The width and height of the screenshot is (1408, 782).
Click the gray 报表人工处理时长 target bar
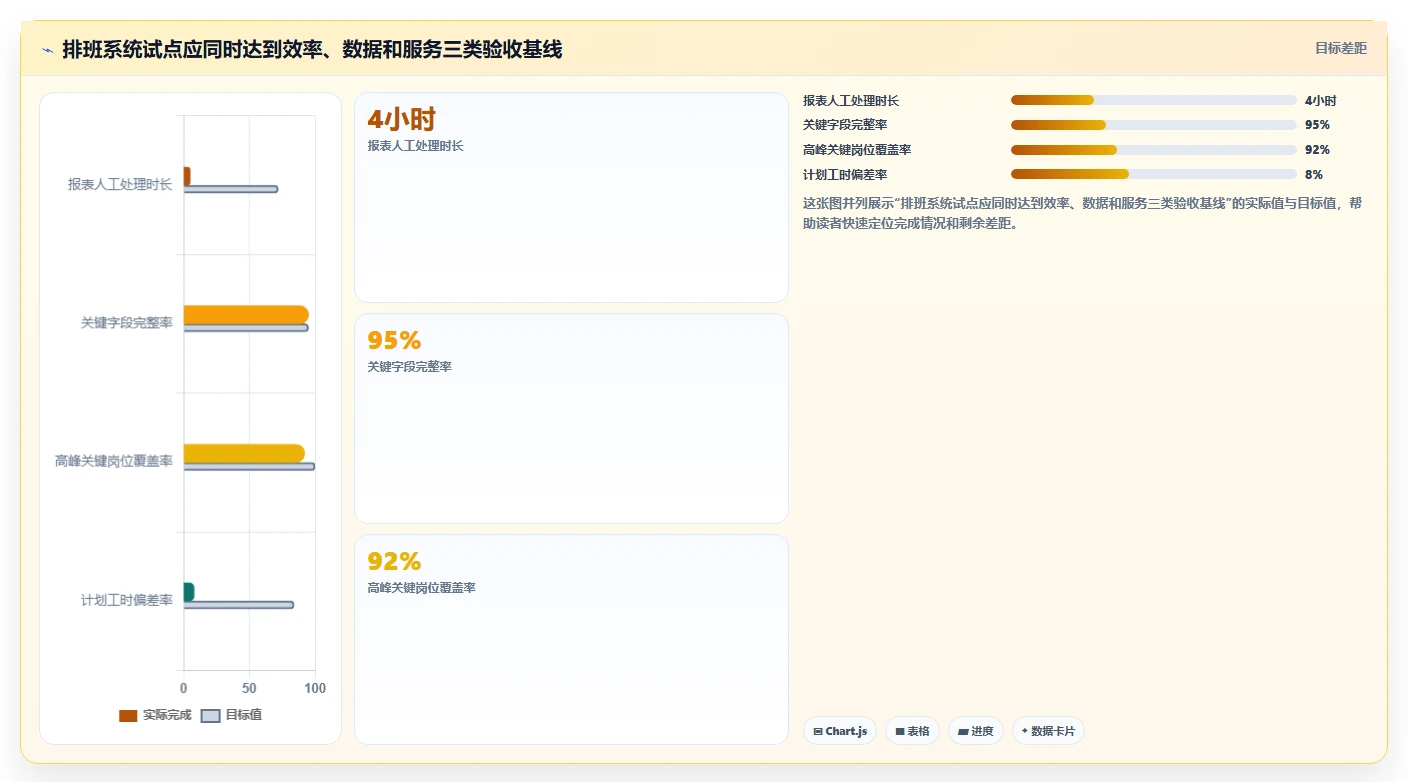(231, 189)
